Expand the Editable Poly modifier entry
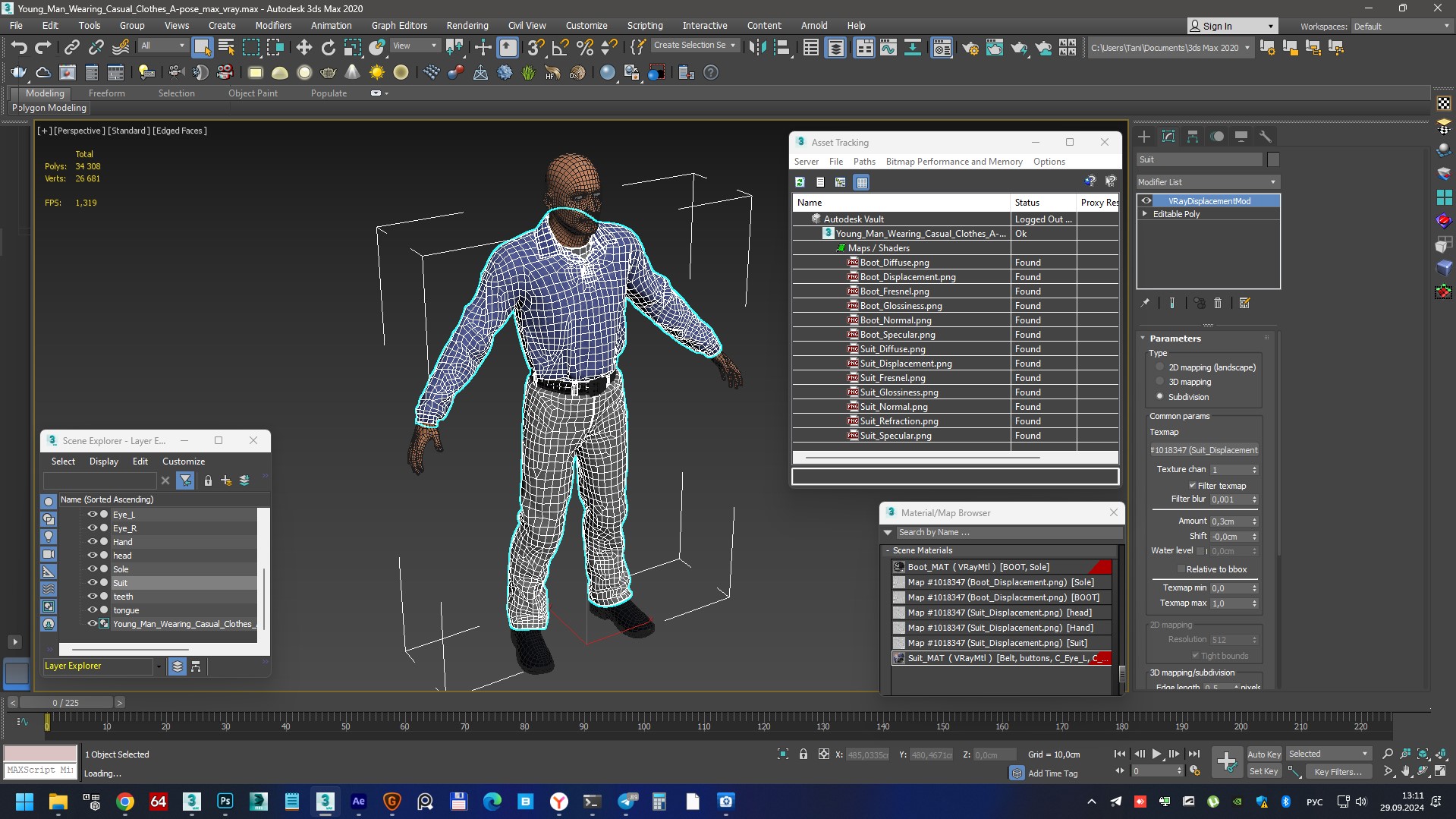Screen dimensions: 1456x819 (x=1145, y=214)
